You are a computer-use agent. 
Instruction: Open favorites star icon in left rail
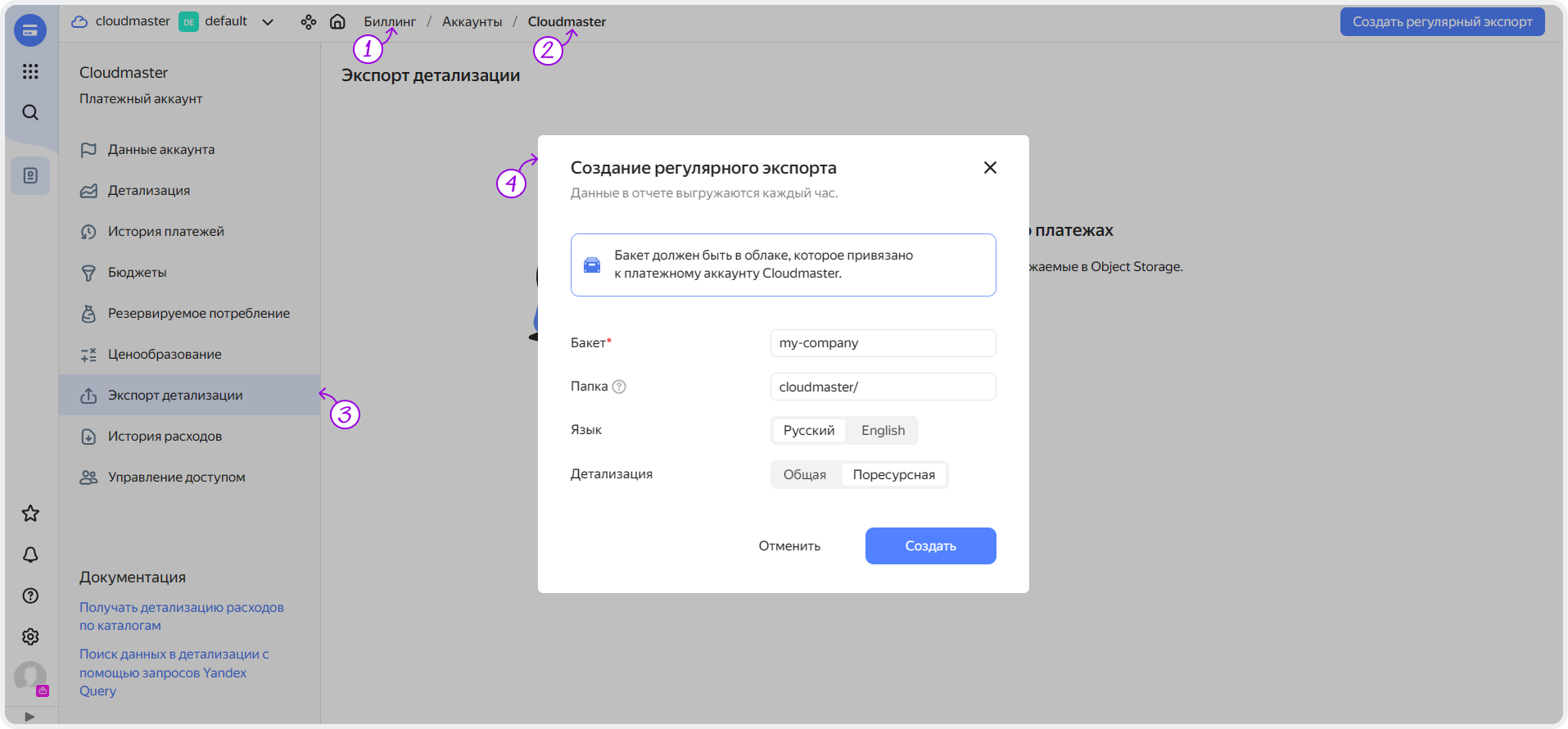pos(30,514)
